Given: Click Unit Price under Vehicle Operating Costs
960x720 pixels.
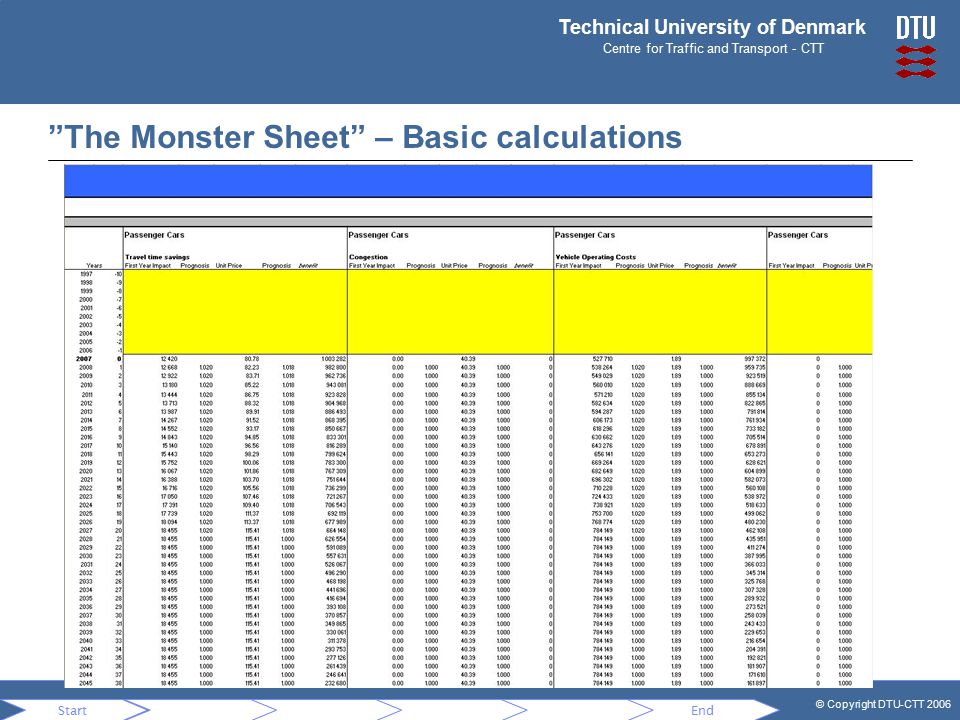Looking at the screenshot, I should pyautogui.click(x=661, y=266).
